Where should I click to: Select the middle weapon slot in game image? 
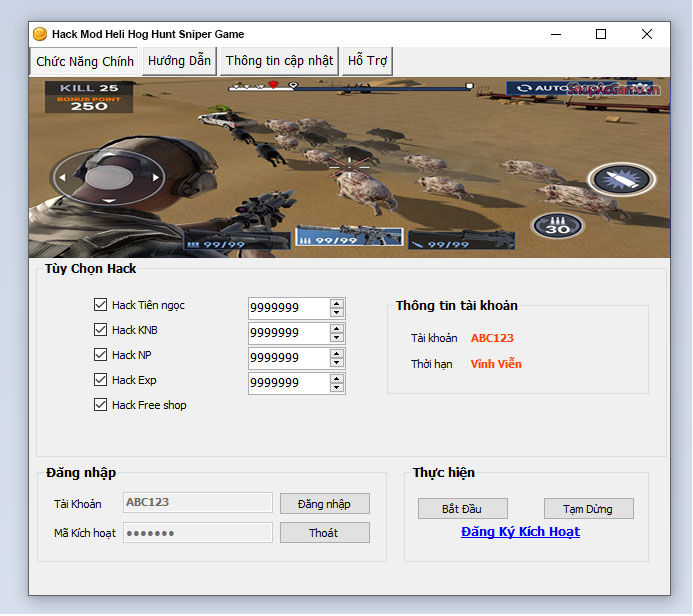[x=349, y=236]
